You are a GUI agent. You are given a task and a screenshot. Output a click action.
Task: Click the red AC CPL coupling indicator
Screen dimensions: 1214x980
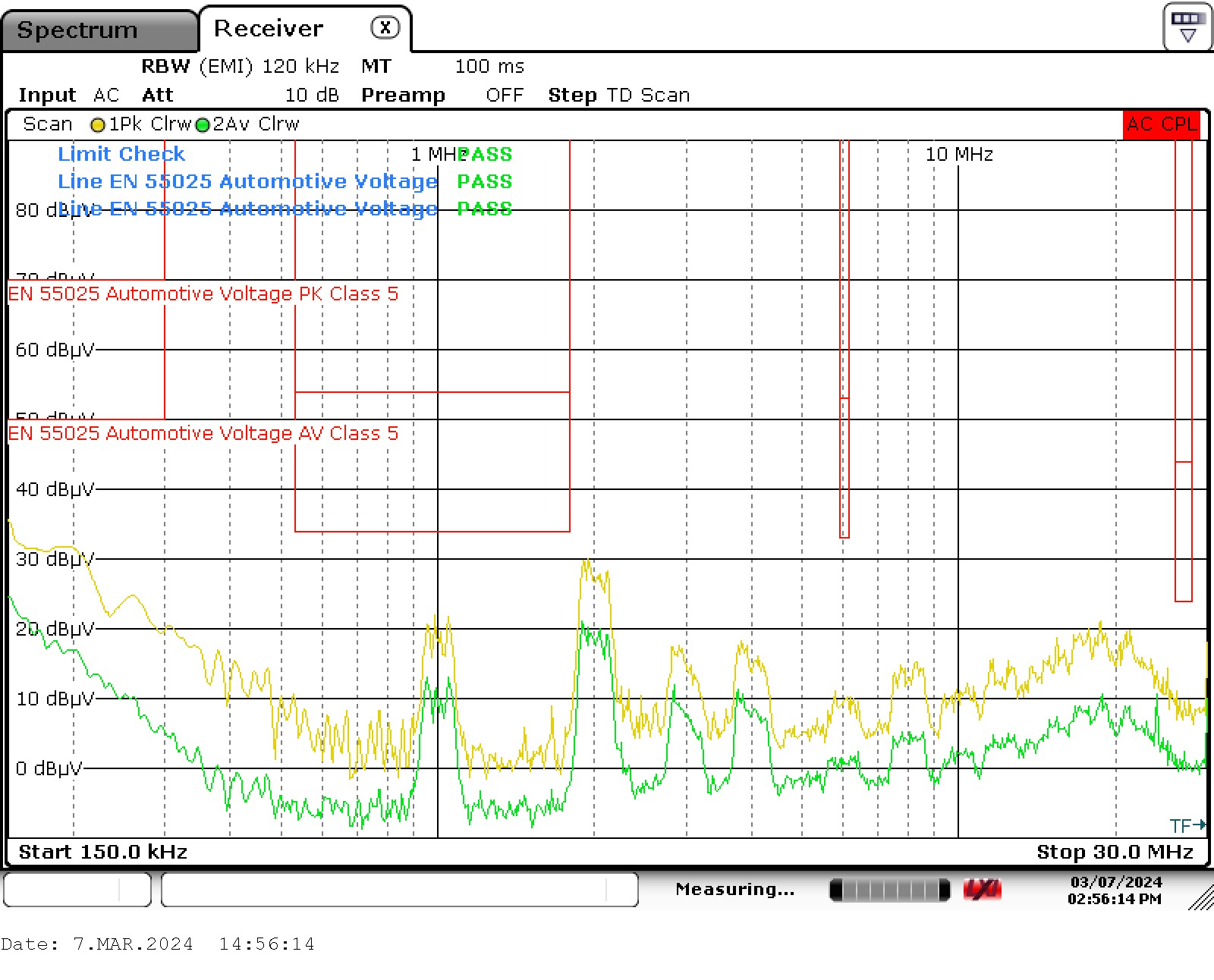1160,125
